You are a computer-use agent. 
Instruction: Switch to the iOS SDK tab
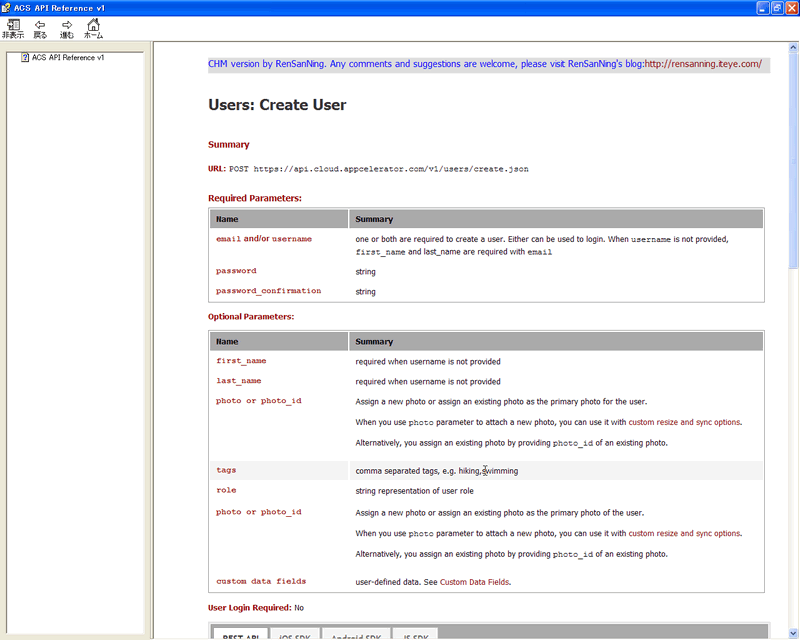295,634
